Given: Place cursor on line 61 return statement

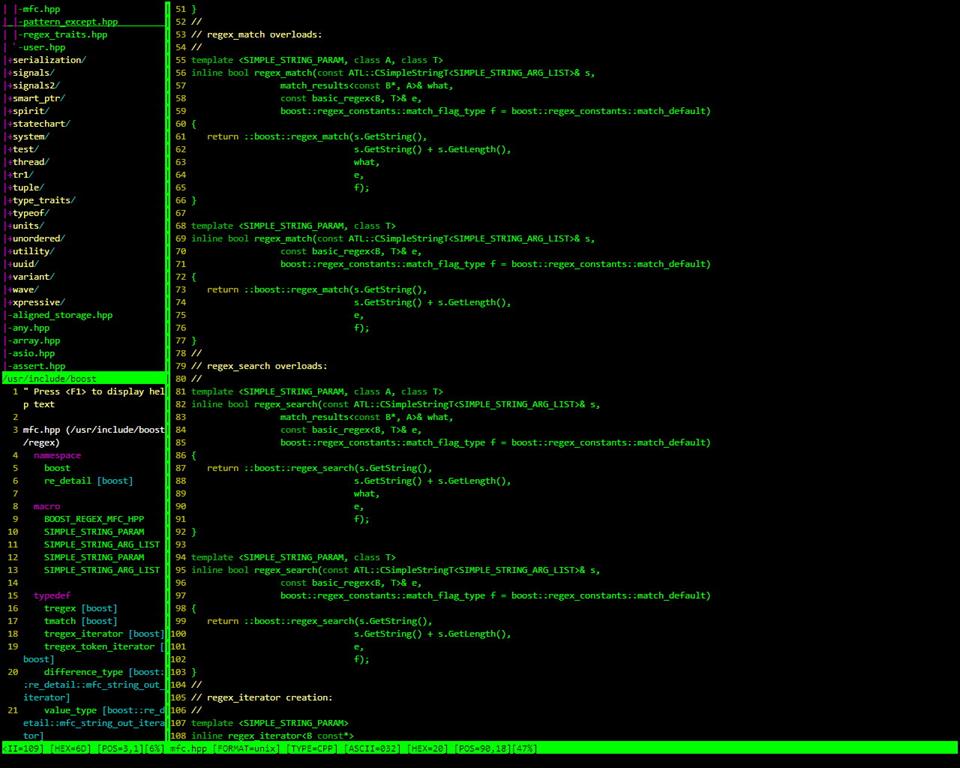Looking at the screenshot, I should (317, 137).
